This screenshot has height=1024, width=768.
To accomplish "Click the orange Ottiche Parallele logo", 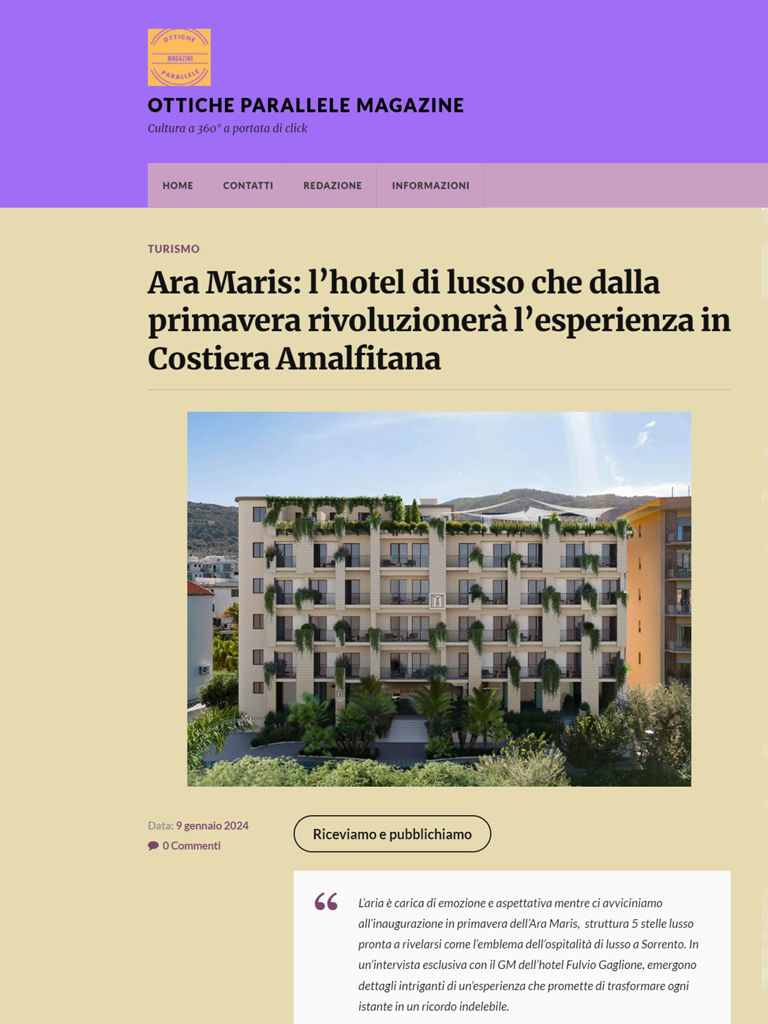I will [179, 57].
